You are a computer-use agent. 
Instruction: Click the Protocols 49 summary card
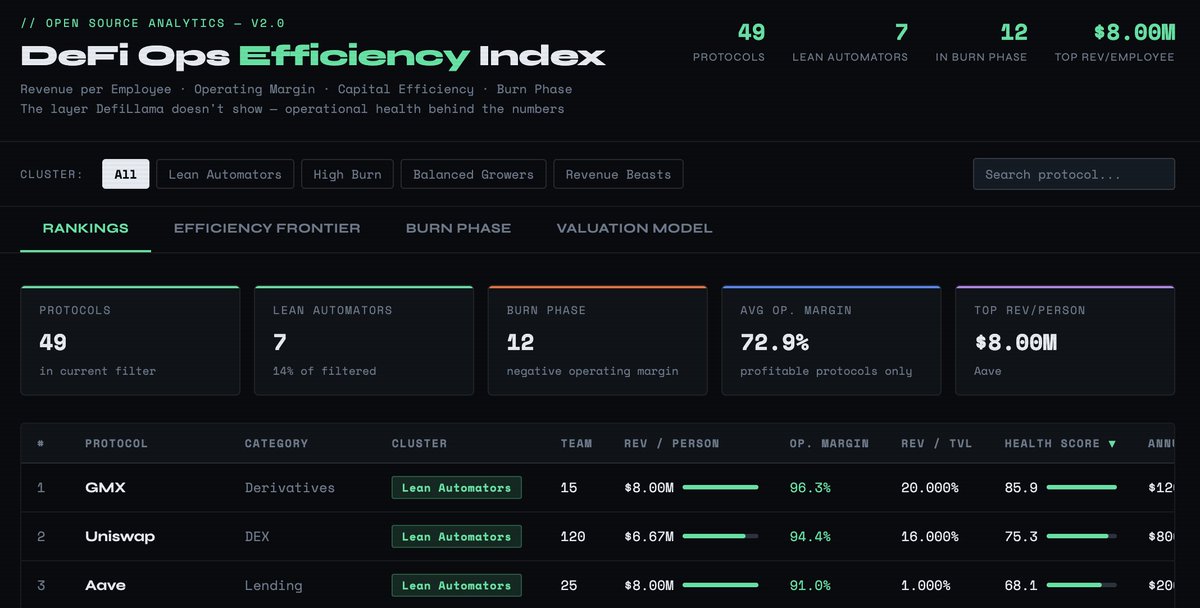130,340
